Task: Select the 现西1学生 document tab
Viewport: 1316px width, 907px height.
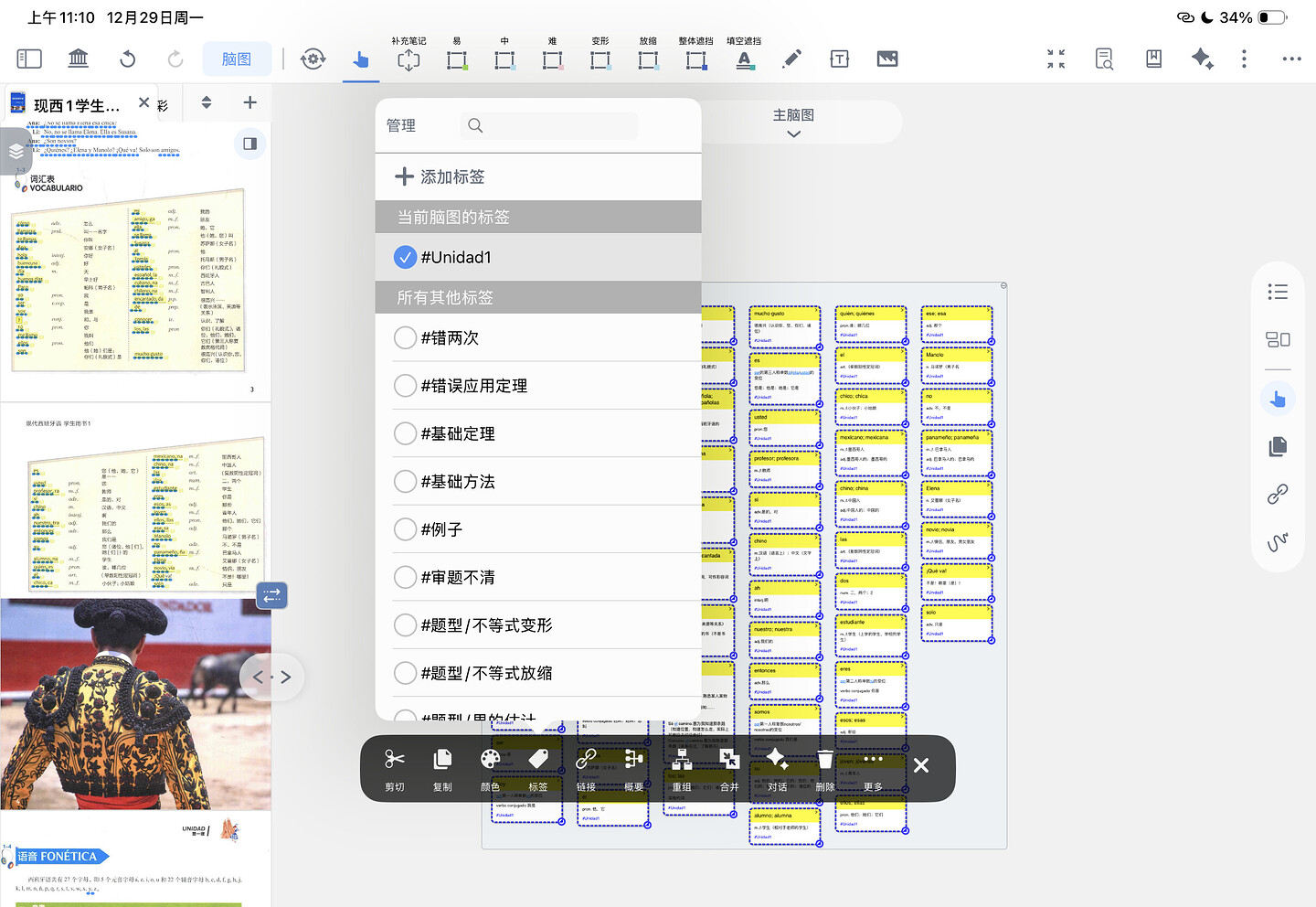Action: click(x=75, y=105)
